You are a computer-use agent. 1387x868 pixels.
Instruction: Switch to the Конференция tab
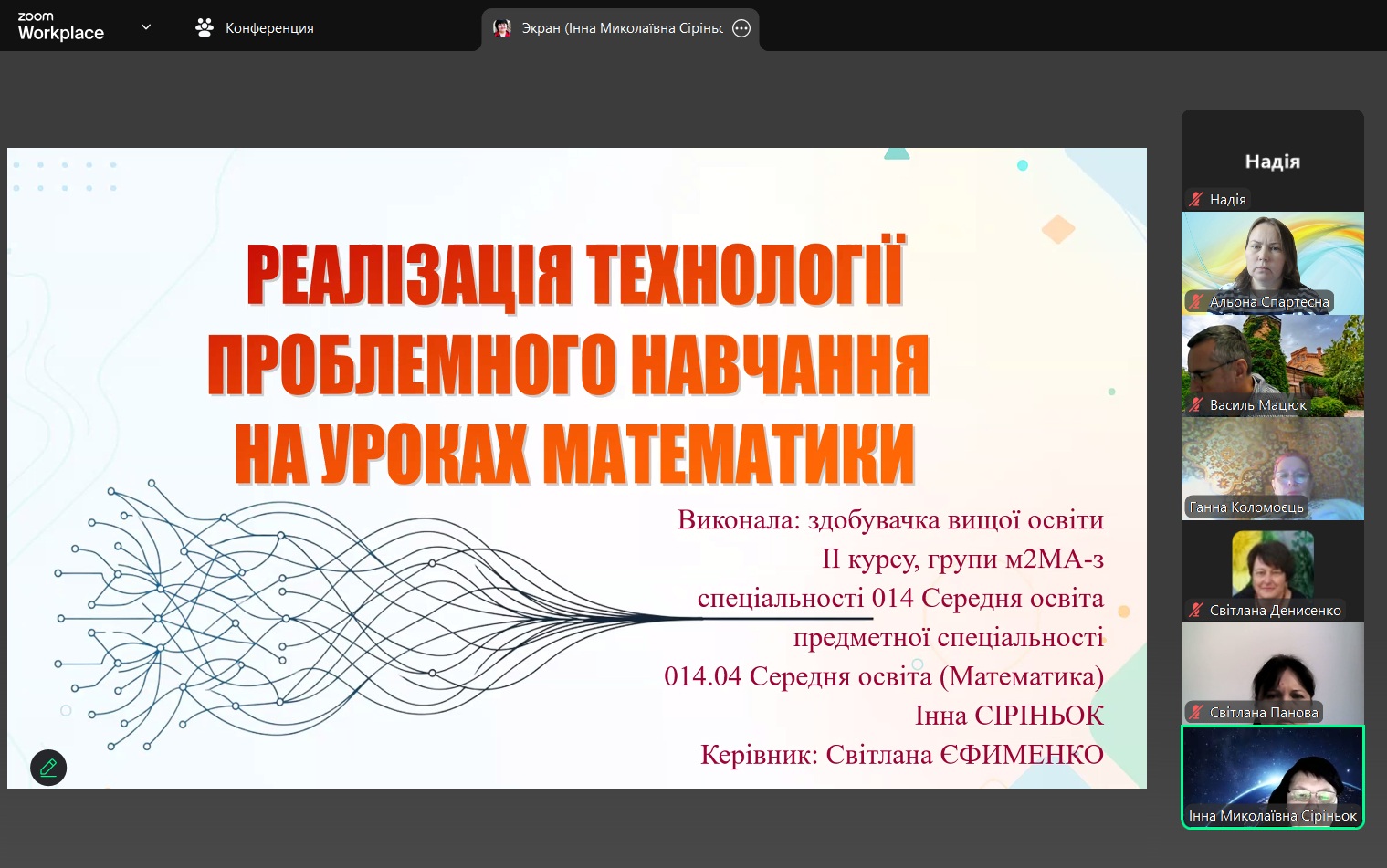(x=268, y=28)
